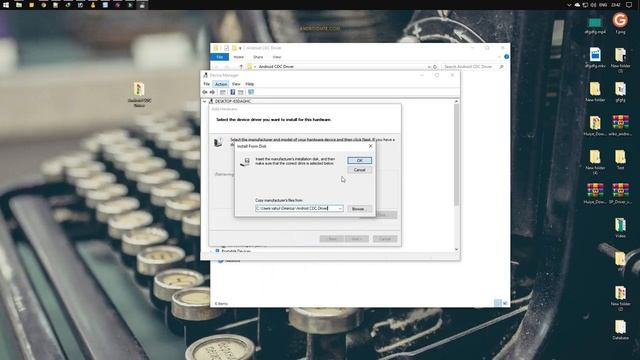This screenshot has height=360, width=640.
Task: Open the Share tab in Explorer ribbon
Action: point(258,57)
